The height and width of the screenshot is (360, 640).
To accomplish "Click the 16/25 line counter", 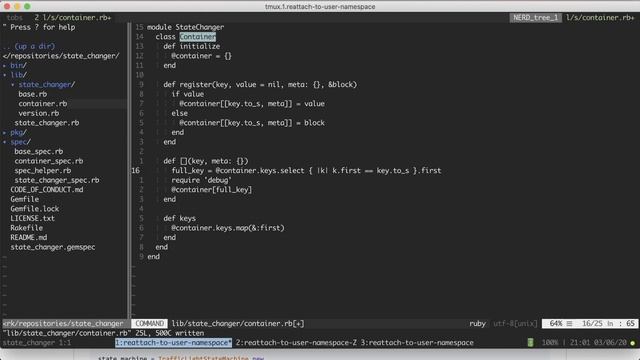I will click(592, 324).
